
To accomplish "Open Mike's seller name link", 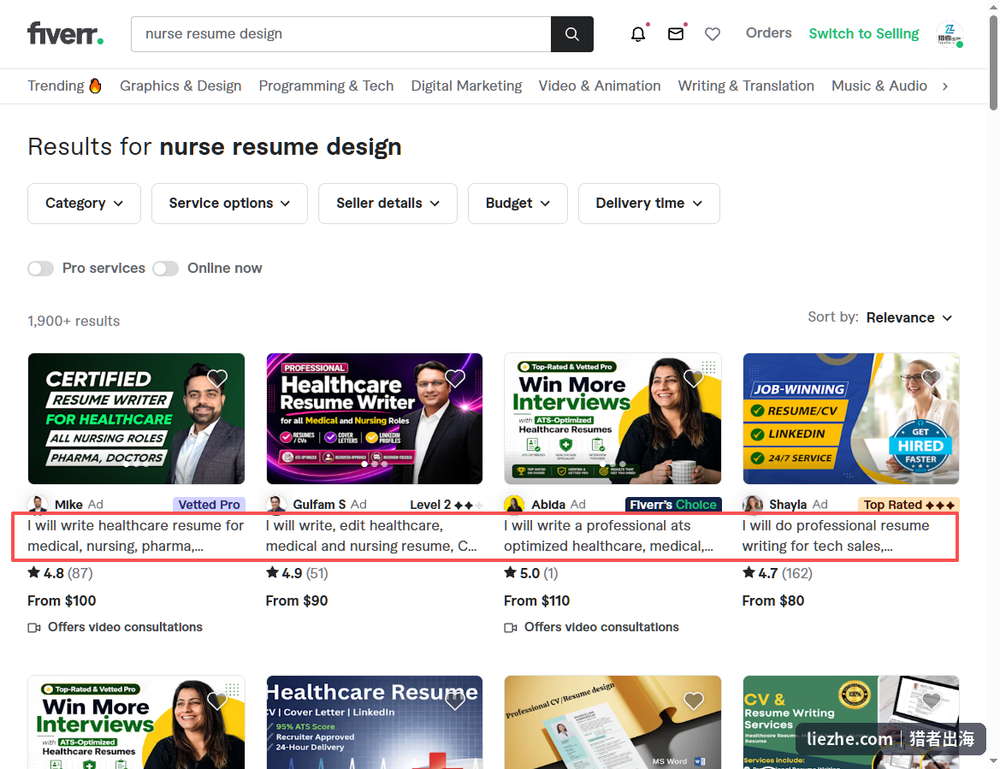I will (x=68, y=504).
